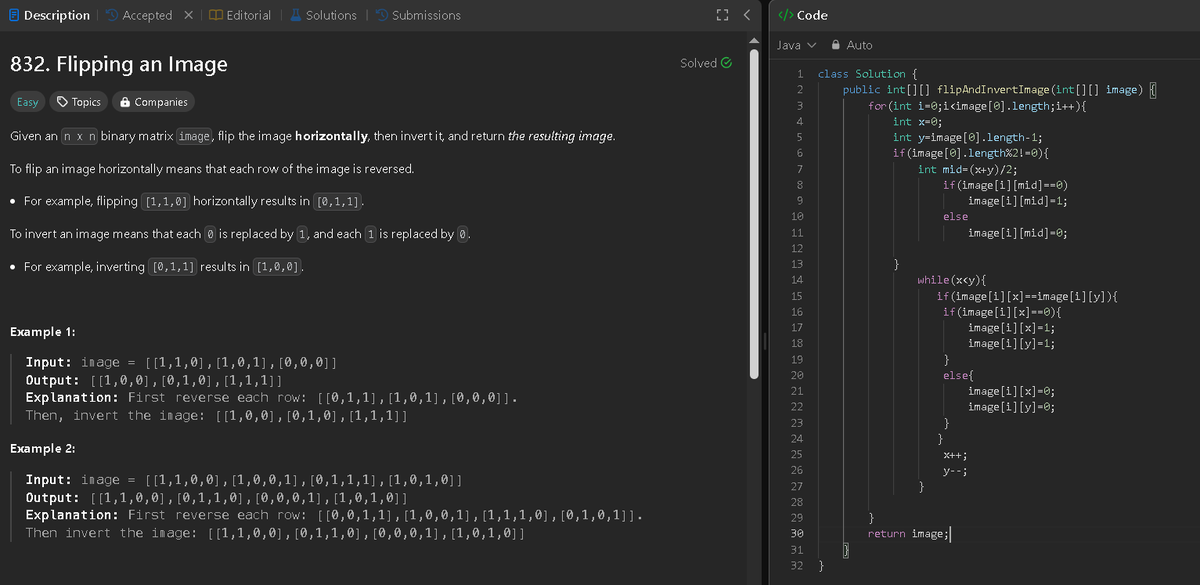Screen dimensions: 1200x585
Task: Click the Example 1 Input line
Action: click(180, 362)
